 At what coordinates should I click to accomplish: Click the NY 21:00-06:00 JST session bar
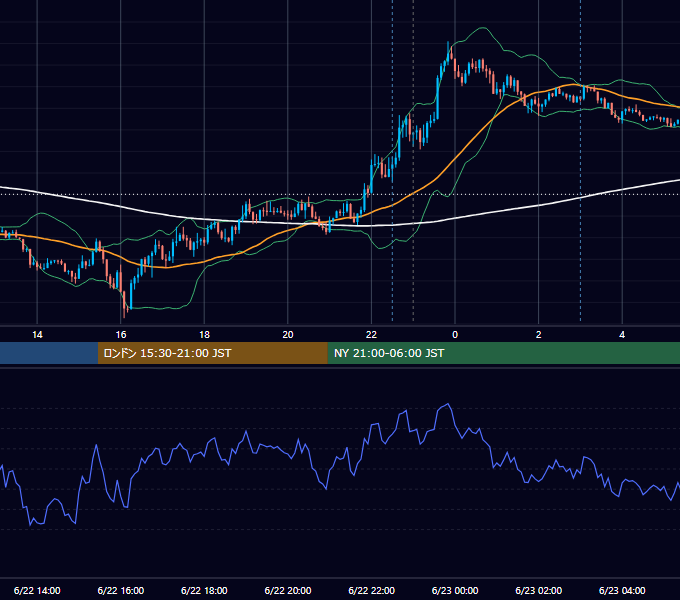(503, 353)
